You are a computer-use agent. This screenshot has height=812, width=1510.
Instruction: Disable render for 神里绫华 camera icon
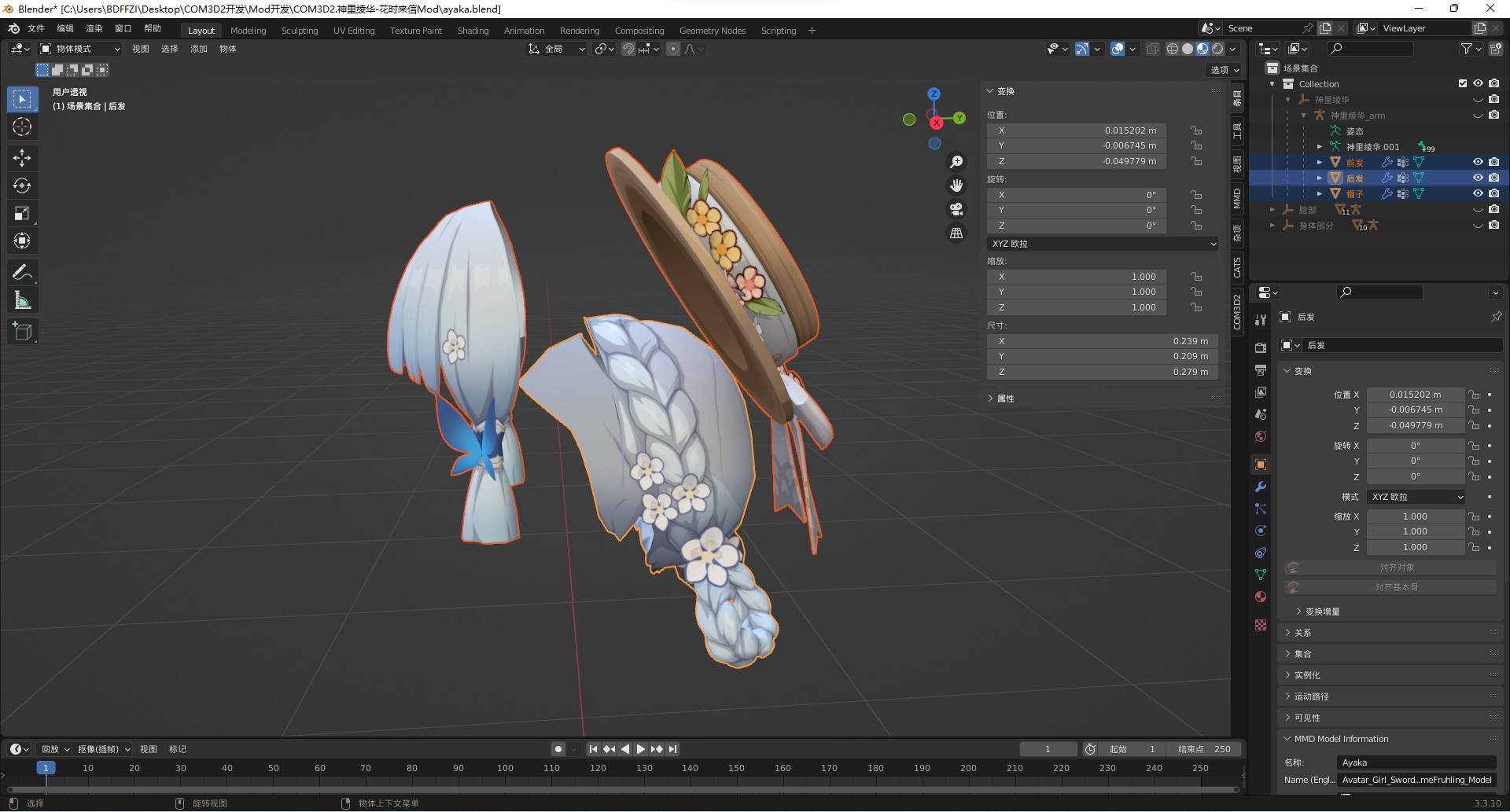(x=1493, y=99)
